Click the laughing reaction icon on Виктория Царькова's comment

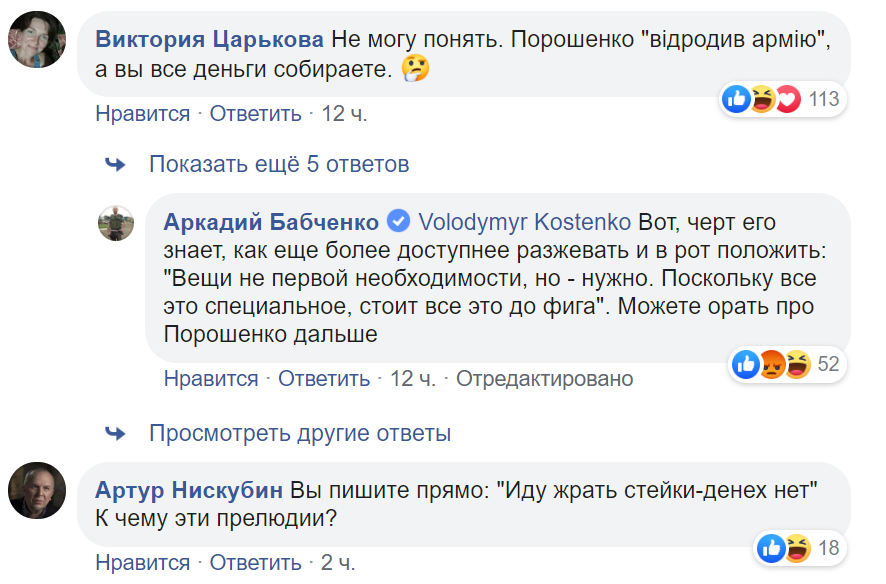(763, 99)
